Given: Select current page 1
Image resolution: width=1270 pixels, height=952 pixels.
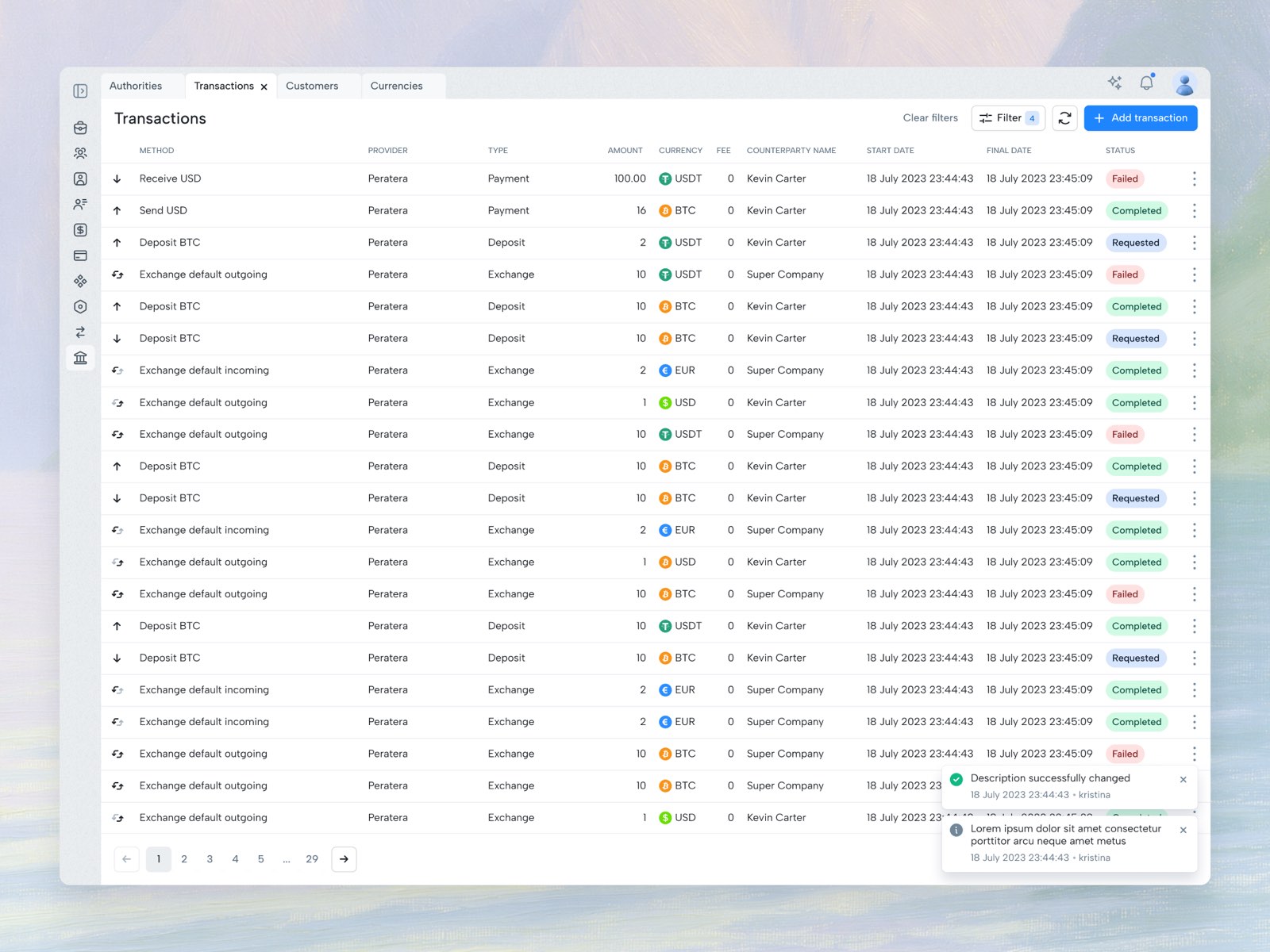Looking at the screenshot, I should (x=159, y=859).
